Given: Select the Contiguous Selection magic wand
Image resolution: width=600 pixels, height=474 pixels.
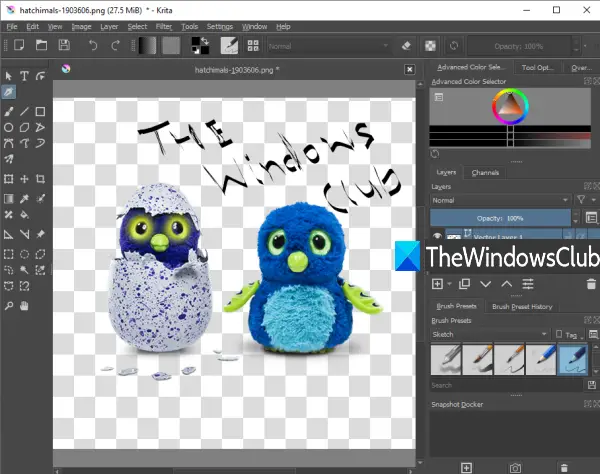Looking at the screenshot, I should pyautogui.click(x=24, y=270).
